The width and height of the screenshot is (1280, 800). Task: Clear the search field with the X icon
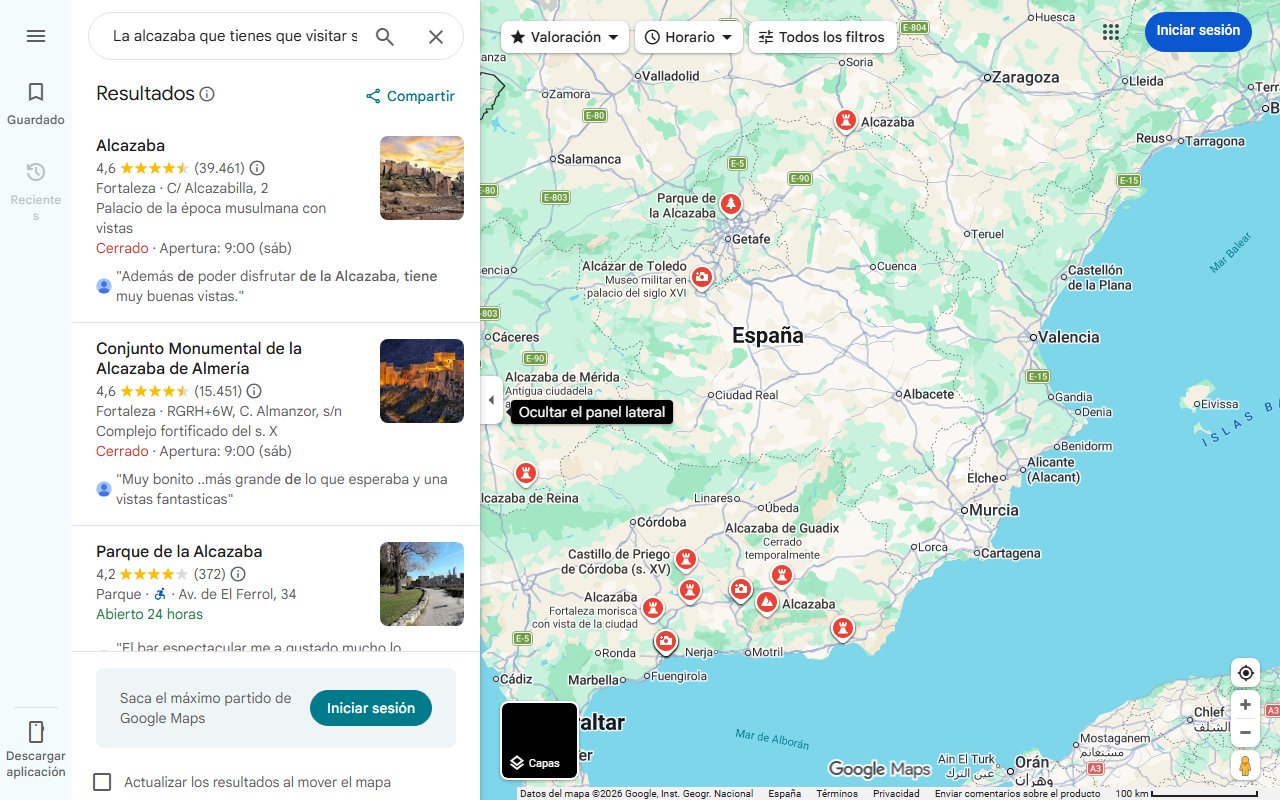[x=436, y=36]
